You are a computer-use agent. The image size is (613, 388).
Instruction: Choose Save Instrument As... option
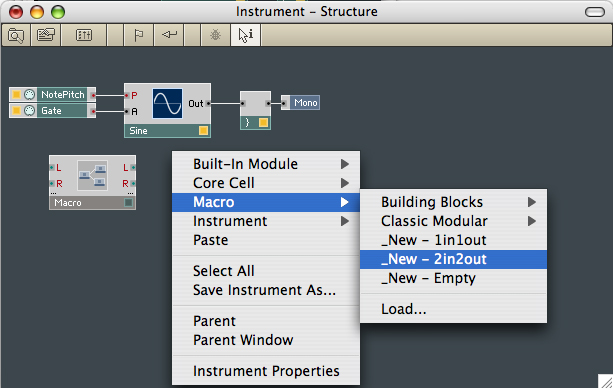click(266, 290)
